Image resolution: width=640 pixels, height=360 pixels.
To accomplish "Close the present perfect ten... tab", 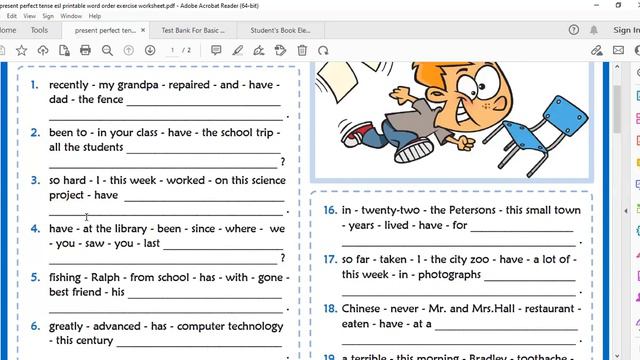I will click(x=143, y=30).
